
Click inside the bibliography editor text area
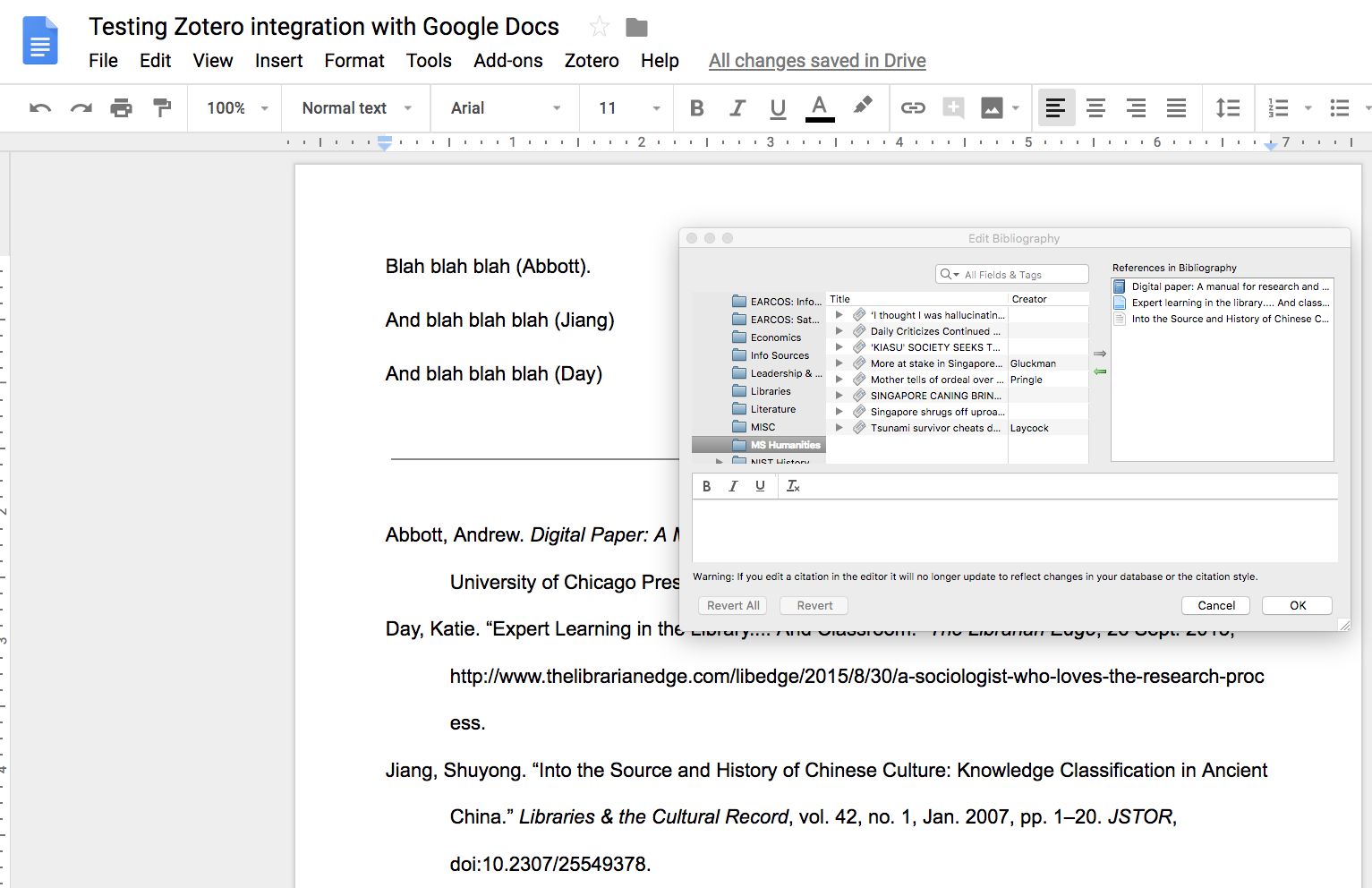[x=1015, y=531]
